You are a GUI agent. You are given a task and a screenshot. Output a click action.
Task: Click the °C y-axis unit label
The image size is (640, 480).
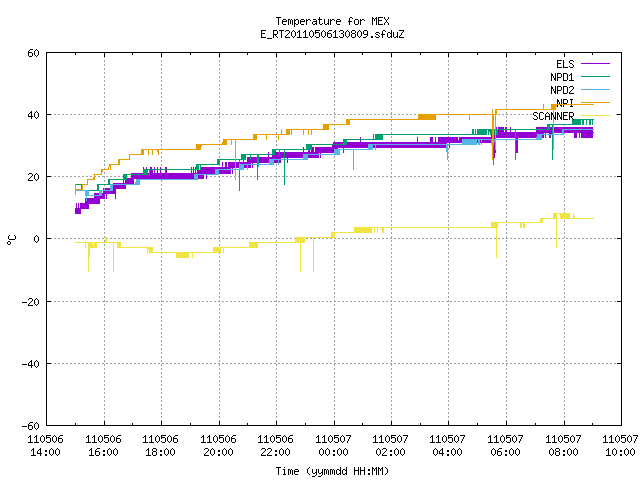point(12,240)
